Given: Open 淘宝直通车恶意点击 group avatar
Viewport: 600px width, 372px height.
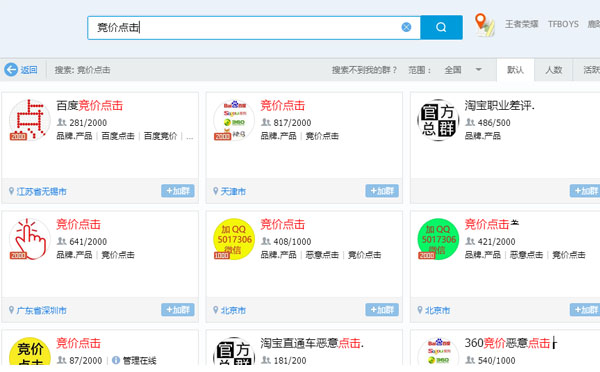Looking at the screenshot, I should [x=234, y=351].
